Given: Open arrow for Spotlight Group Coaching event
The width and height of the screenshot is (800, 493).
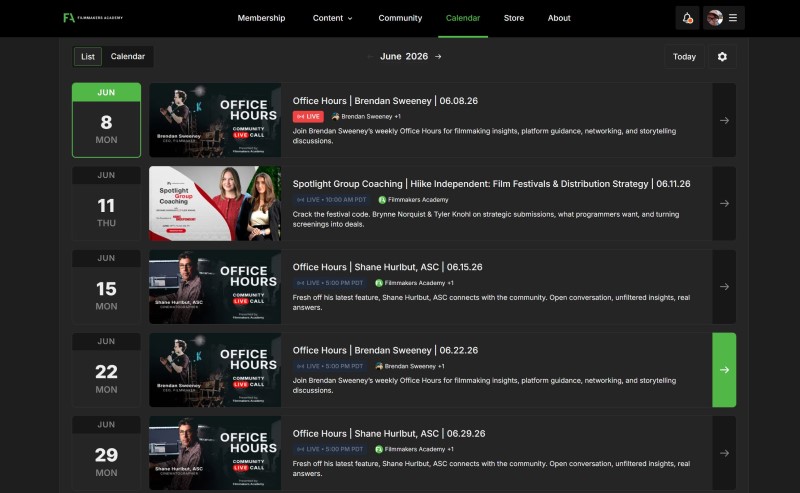Looking at the screenshot, I should (724, 204).
